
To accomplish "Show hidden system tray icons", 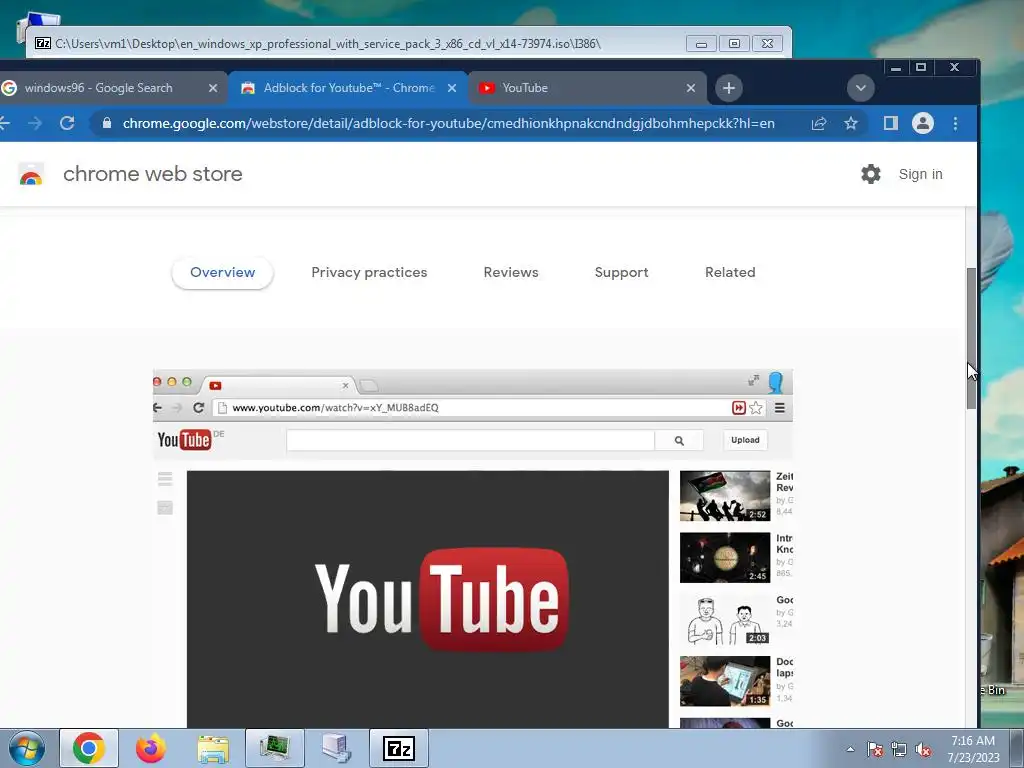I will point(850,750).
